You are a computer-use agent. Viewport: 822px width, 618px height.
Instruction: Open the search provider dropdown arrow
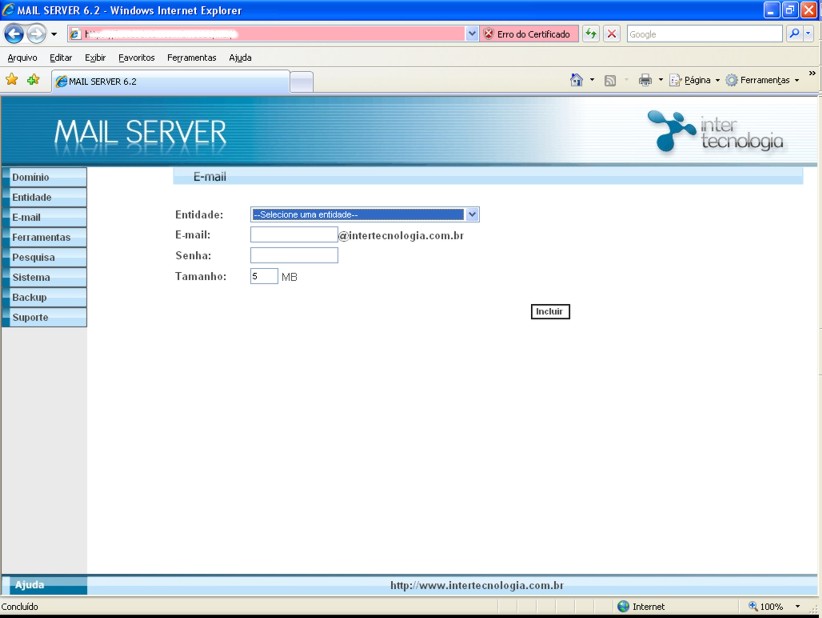point(808,34)
